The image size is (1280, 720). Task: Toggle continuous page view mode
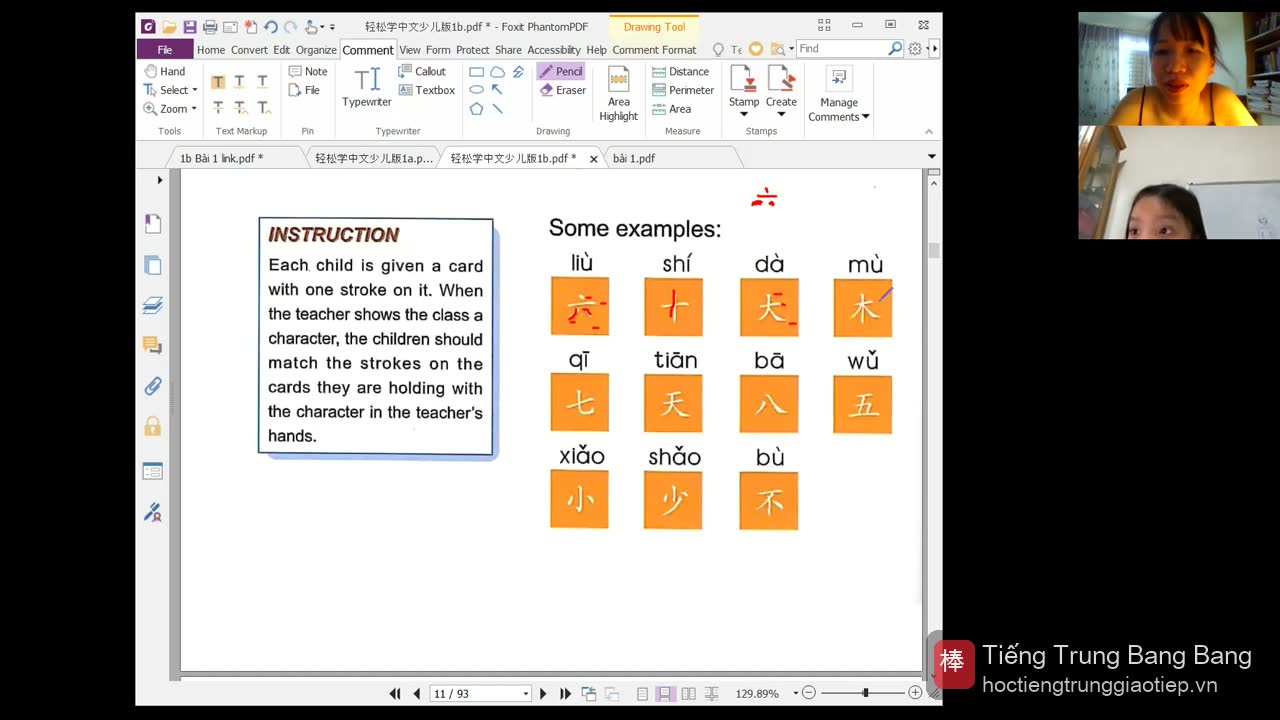(x=664, y=693)
